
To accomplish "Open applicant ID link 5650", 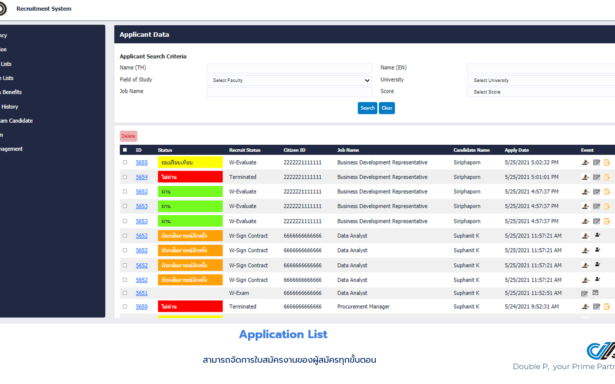I will [142, 307].
